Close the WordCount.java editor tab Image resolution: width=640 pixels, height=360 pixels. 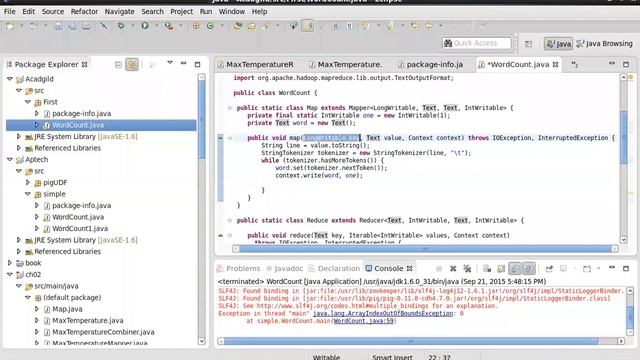coord(556,64)
